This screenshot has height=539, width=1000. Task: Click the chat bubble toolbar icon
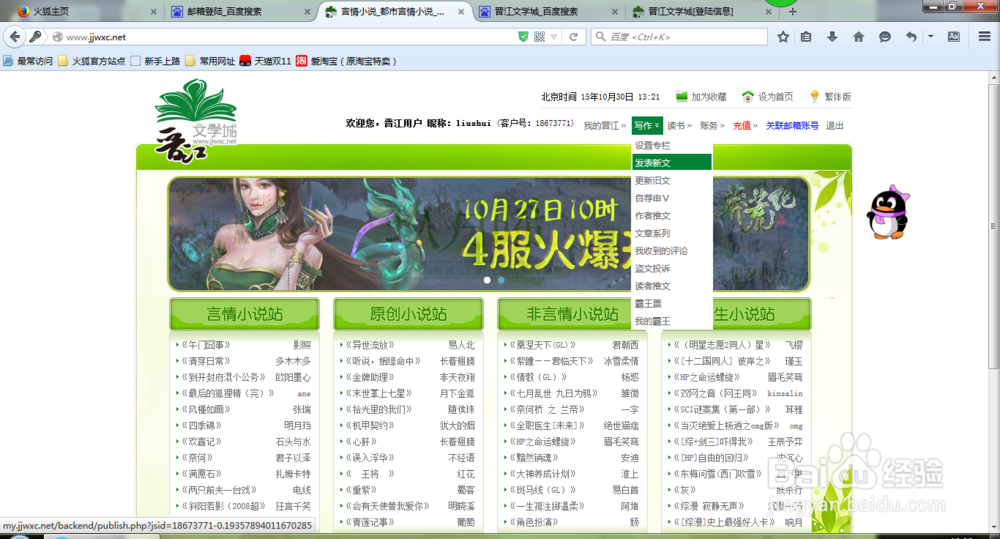[x=885, y=37]
